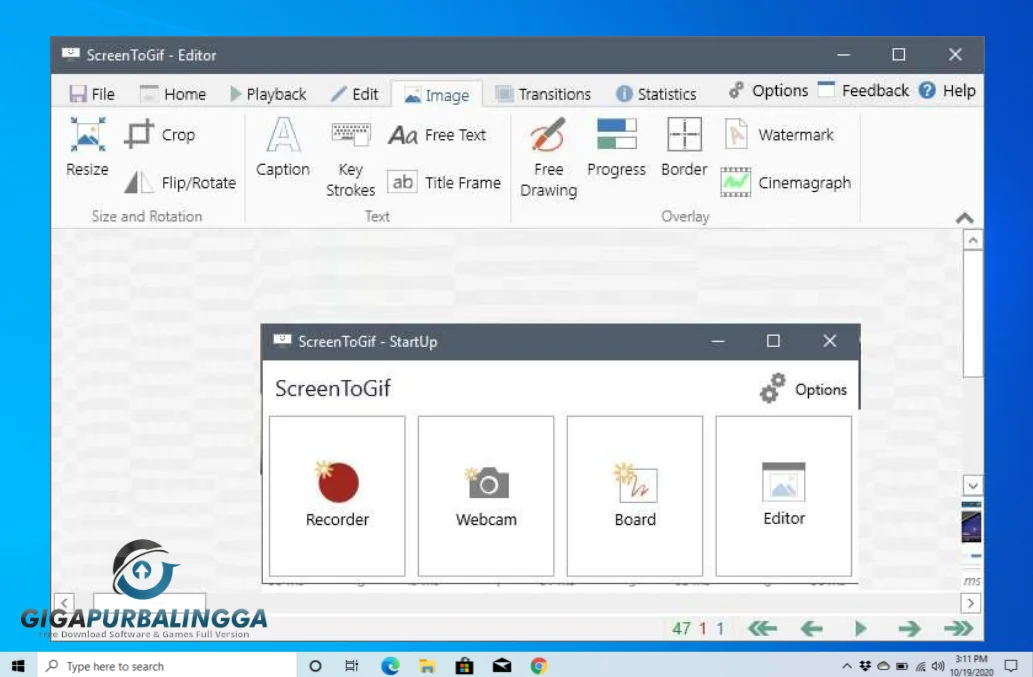Show hidden system tray icons
This screenshot has width=1033, height=677.
coord(847,666)
